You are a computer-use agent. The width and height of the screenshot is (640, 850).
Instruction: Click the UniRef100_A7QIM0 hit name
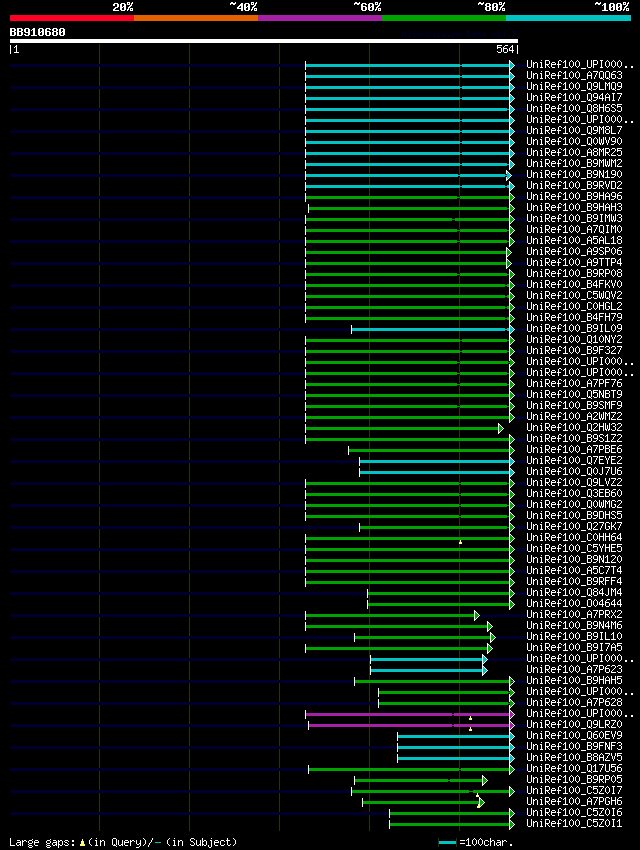(574, 229)
